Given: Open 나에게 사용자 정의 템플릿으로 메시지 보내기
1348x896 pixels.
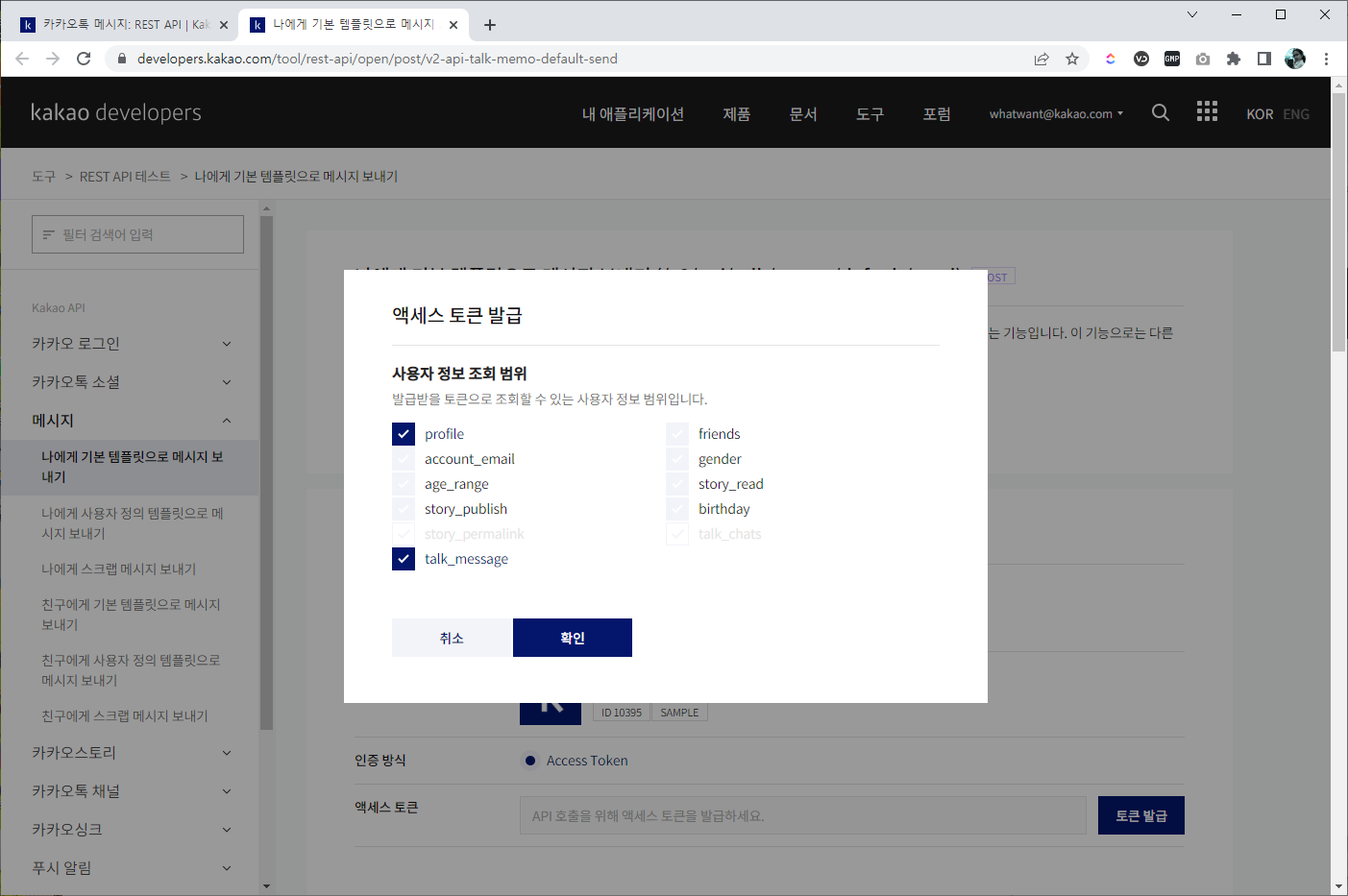Looking at the screenshot, I should click(x=133, y=523).
